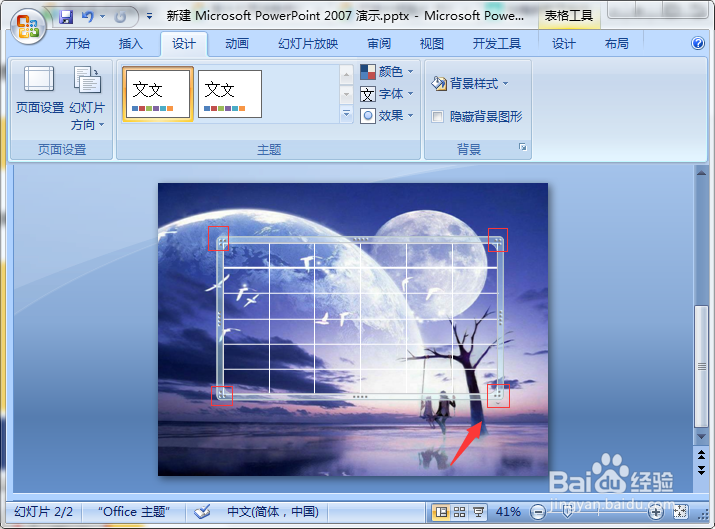
Task: Open the 插入 tab
Action: pyautogui.click(x=130, y=44)
